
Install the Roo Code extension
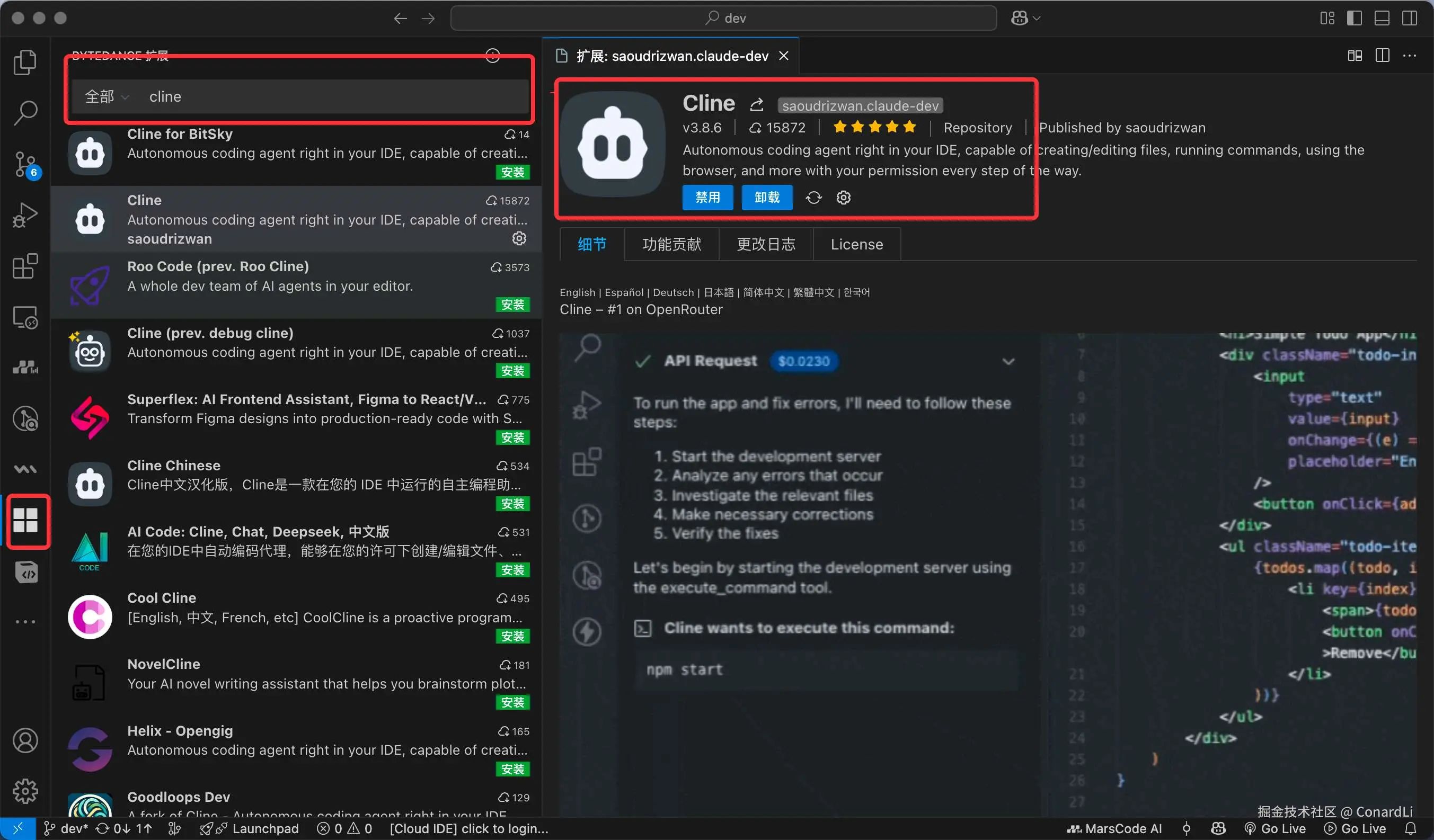(512, 305)
